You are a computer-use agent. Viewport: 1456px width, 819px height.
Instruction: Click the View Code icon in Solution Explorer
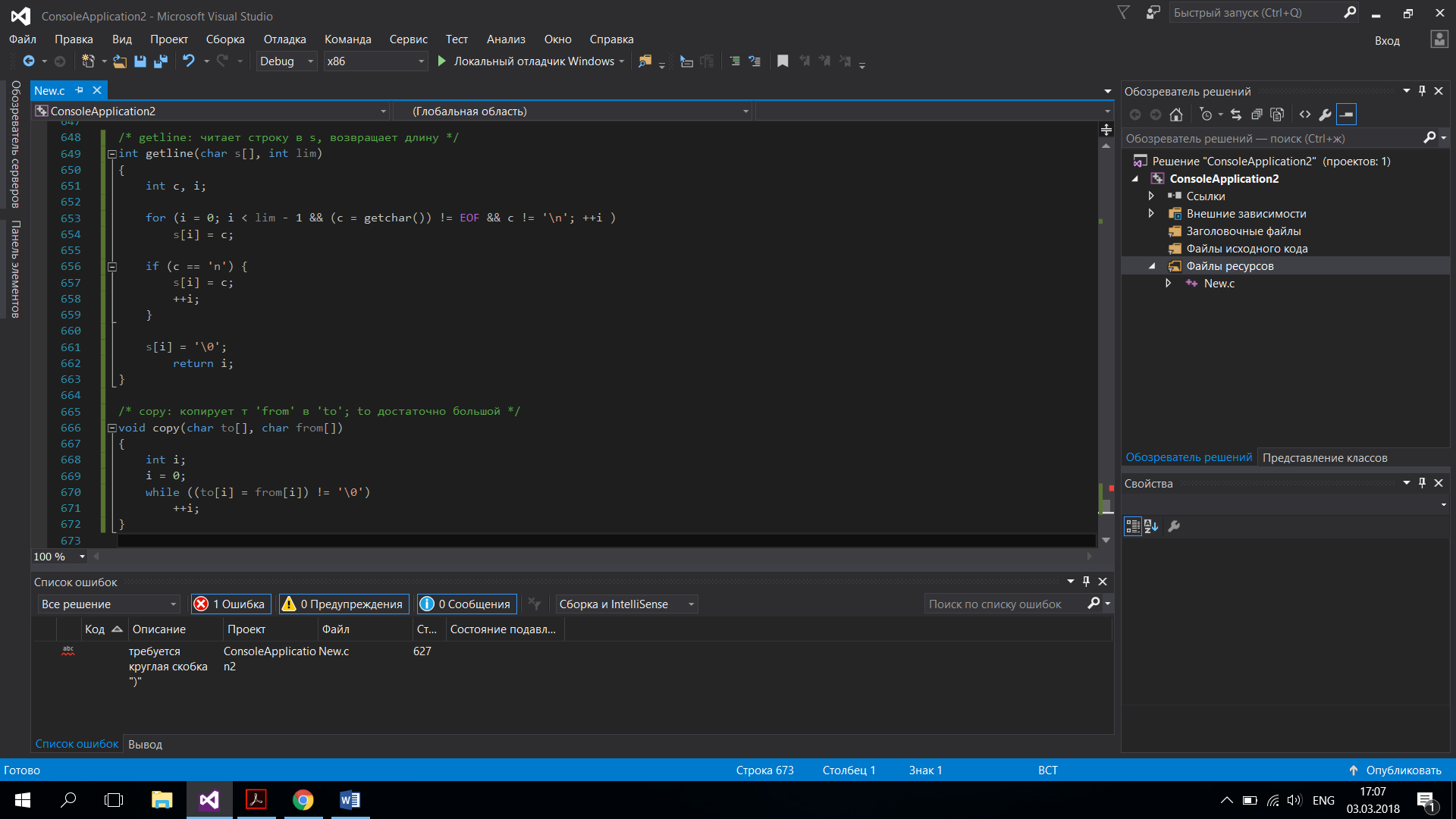point(1305,115)
